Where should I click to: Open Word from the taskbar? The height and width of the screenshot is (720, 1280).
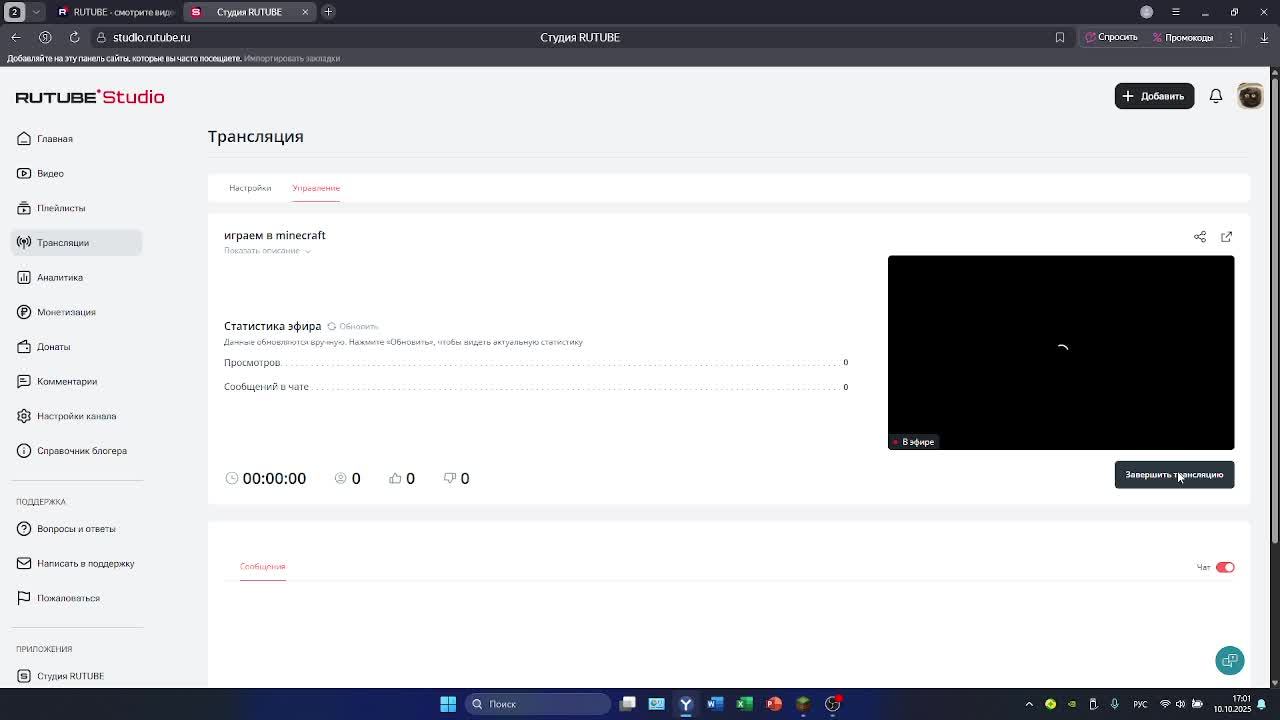click(715, 704)
